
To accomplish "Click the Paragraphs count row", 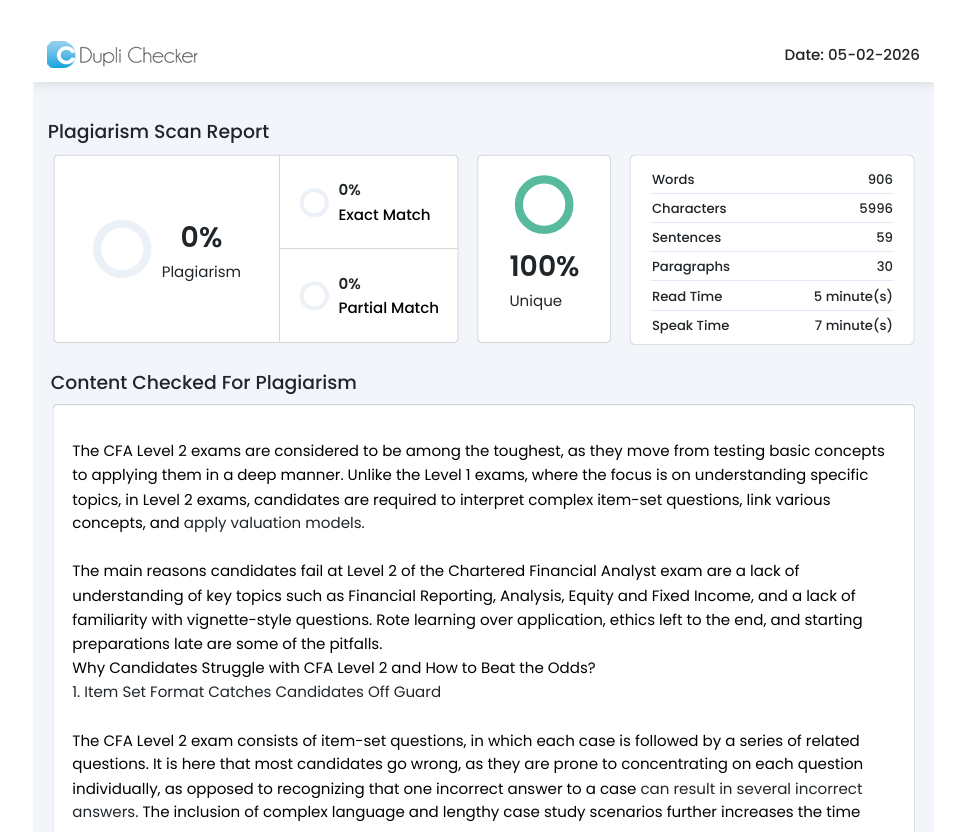I will tap(771, 267).
